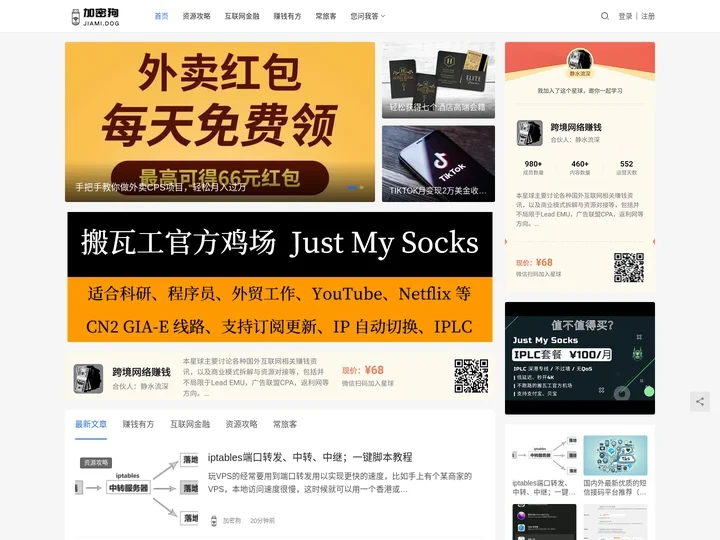
Task: Open the 常旅客 nav item
Action: (326, 16)
